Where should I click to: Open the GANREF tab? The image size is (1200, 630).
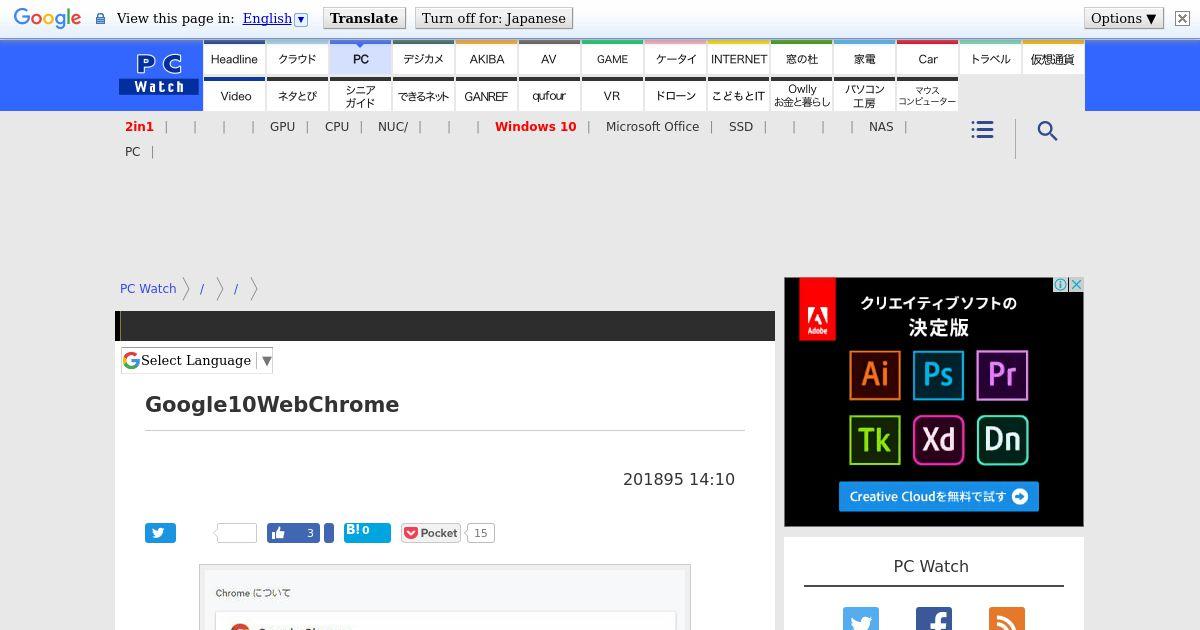point(486,95)
